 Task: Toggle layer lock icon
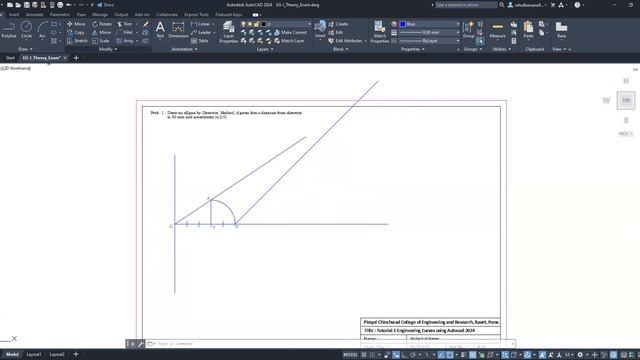coord(256,24)
